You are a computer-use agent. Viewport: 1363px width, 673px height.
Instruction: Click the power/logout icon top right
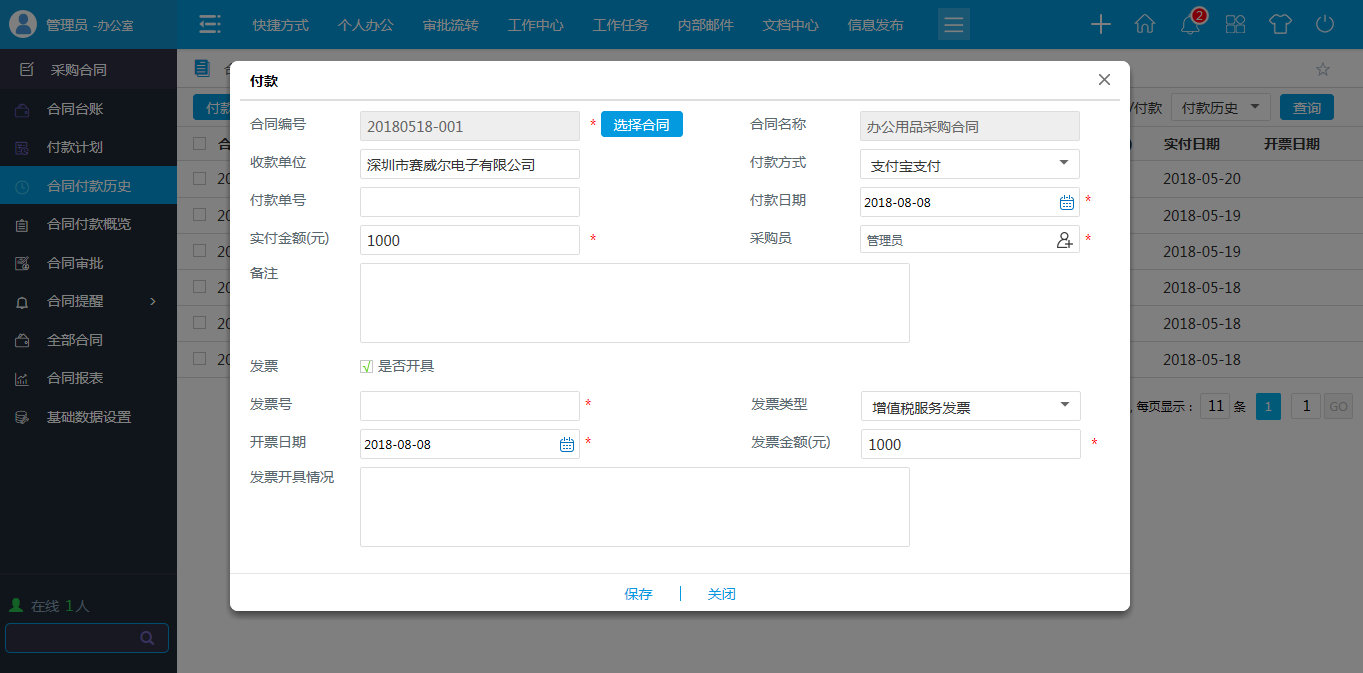pyautogui.click(x=1324, y=24)
